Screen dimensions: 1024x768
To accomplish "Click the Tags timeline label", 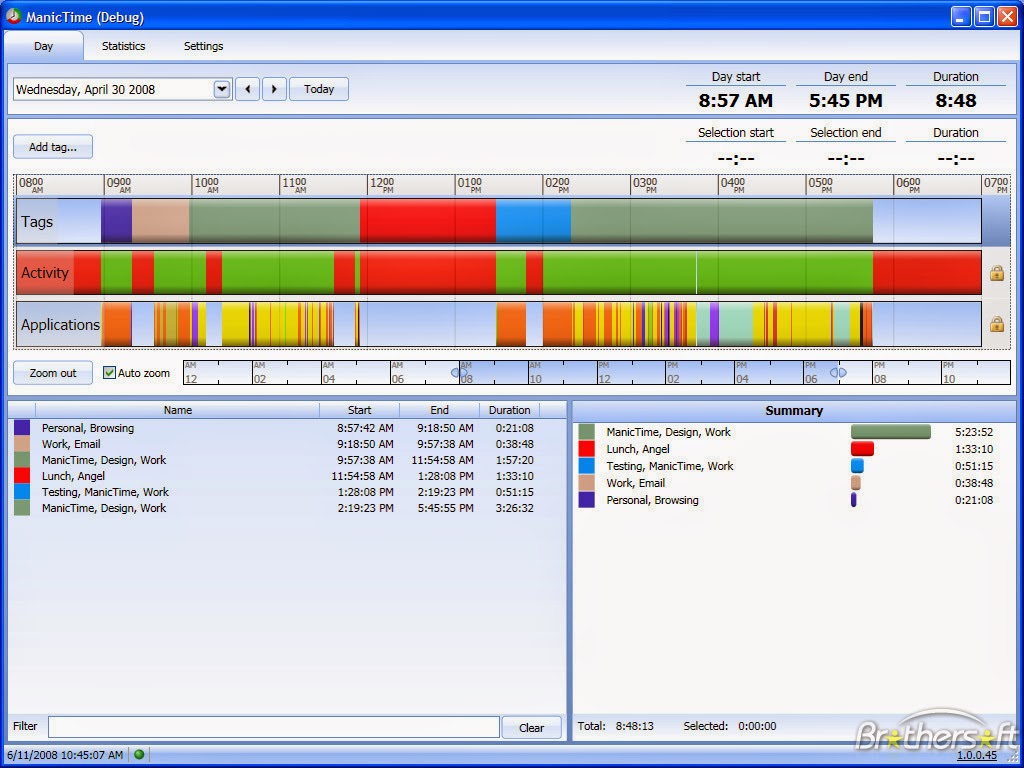I will (x=37, y=221).
